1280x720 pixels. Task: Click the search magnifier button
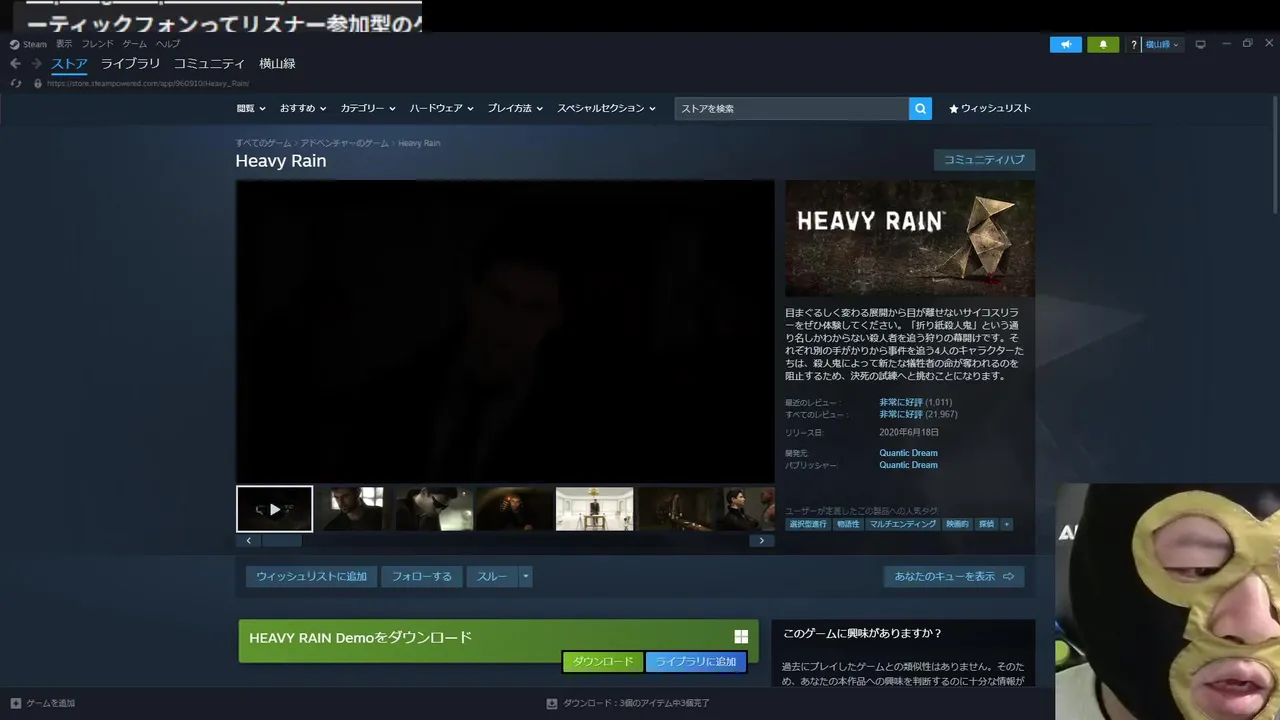pyautogui.click(x=920, y=108)
